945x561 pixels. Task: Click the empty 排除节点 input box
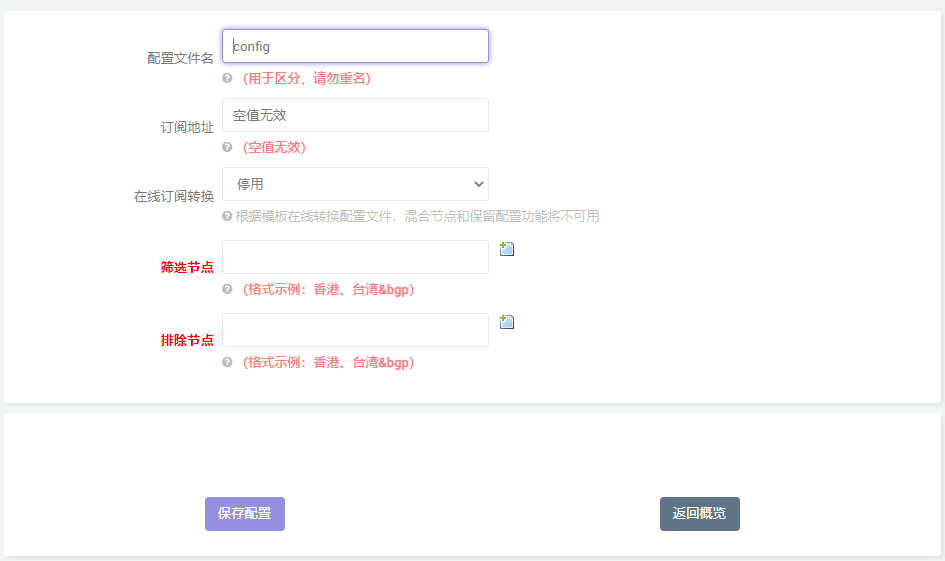pos(355,330)
